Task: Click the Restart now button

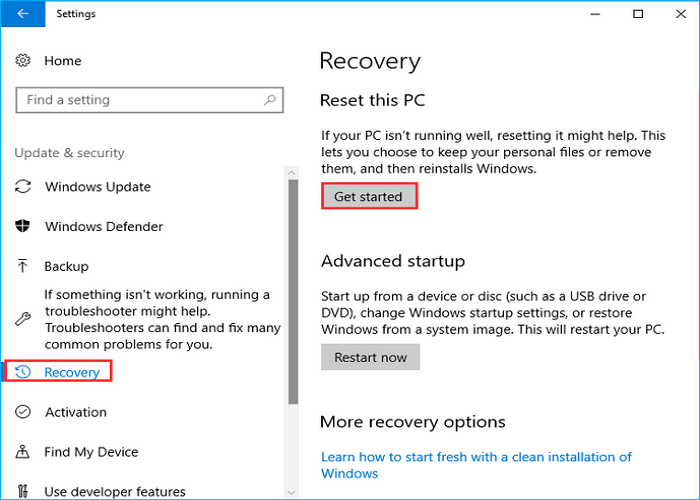Action: [x=370, y=357]
